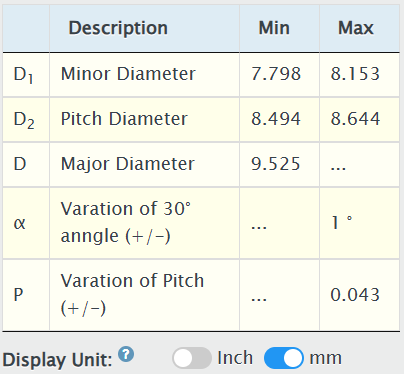Select the Major Diameter min value 9.525
This screenshot has width=404, height=374.
(x=276, y=164)
